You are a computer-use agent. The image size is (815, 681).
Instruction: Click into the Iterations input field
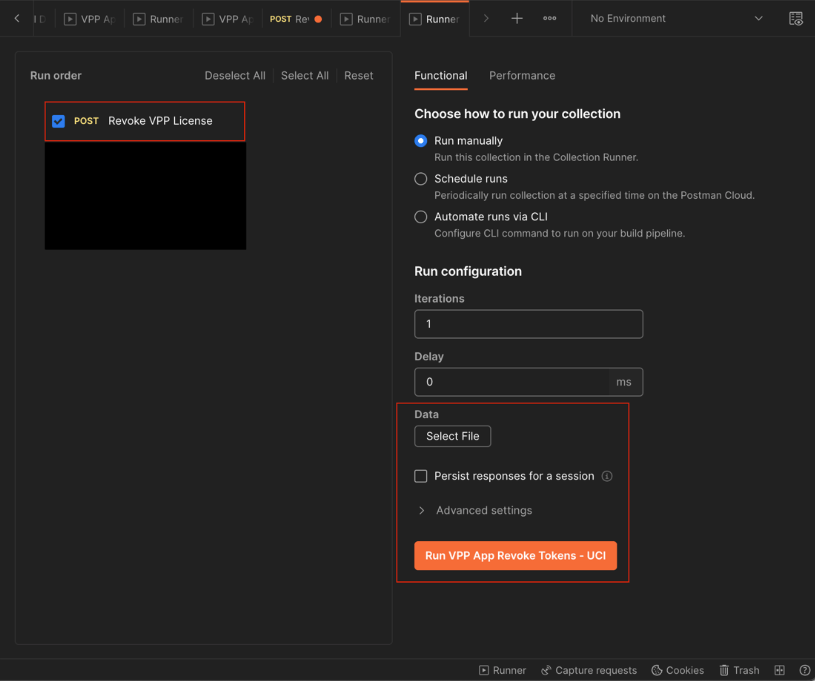pyautogui.click(x=528, y=324)
